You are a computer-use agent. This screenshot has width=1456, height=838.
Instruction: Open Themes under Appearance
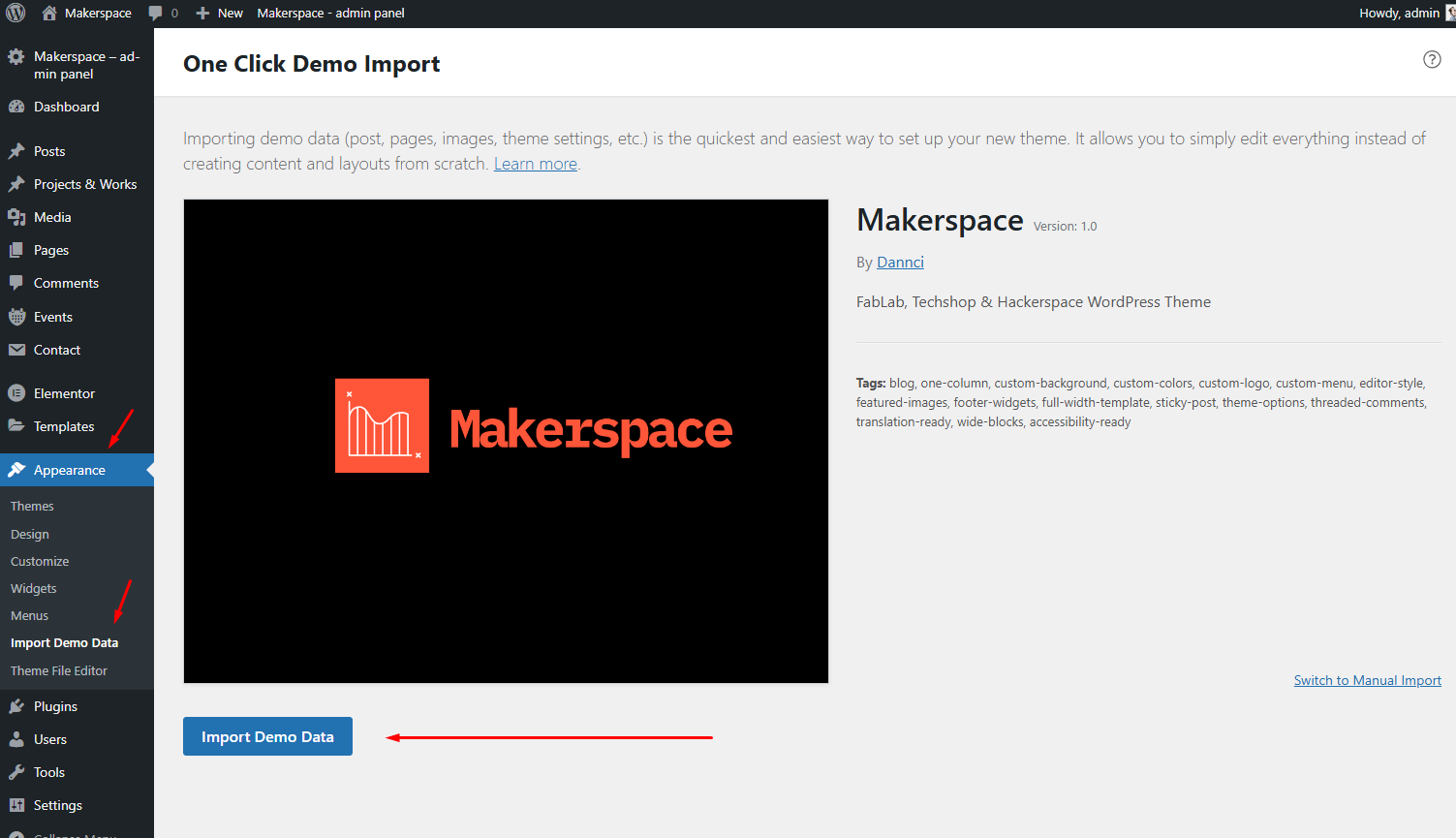point(32,506)
